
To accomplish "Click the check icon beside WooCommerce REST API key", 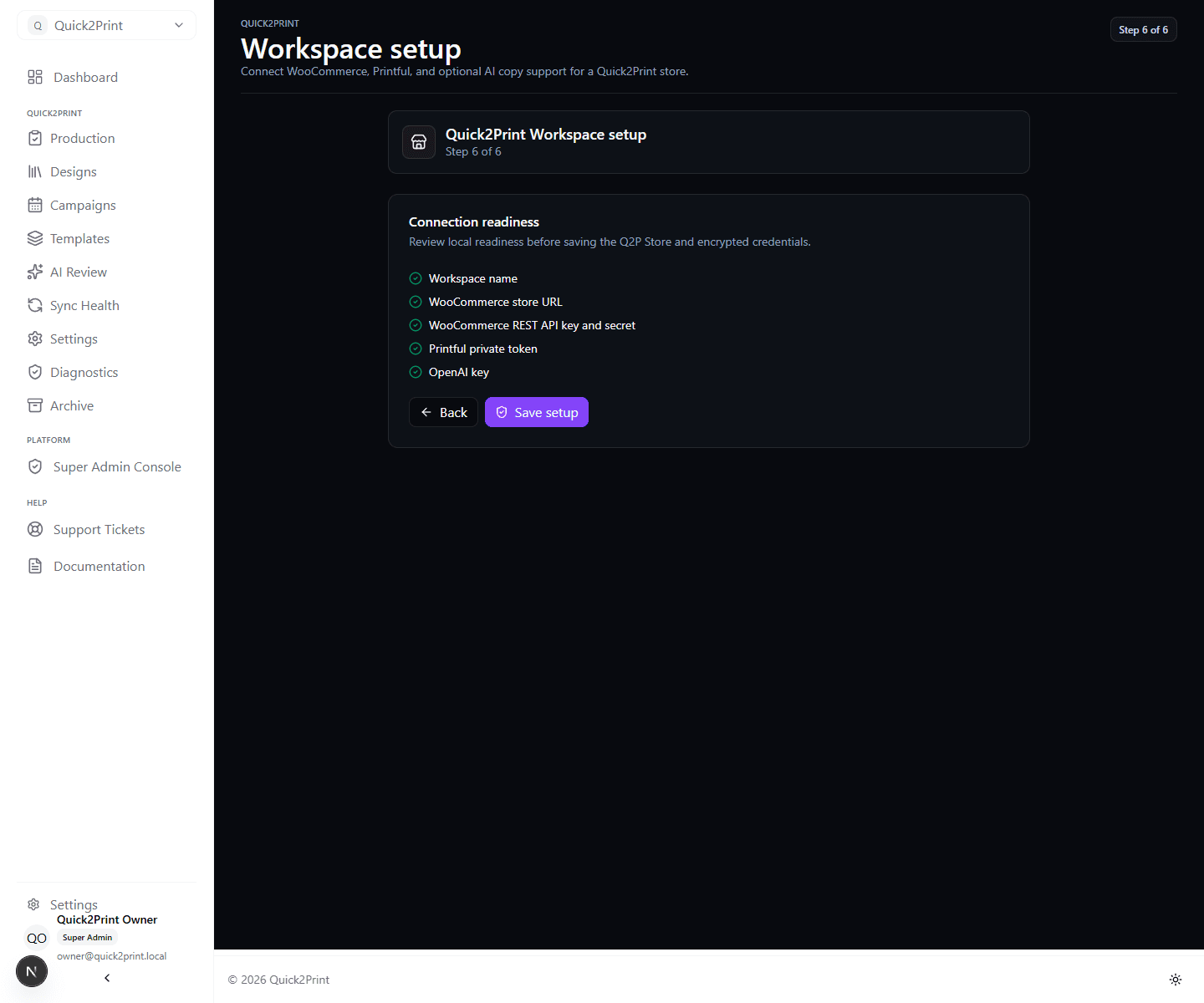I will point(416,325).
